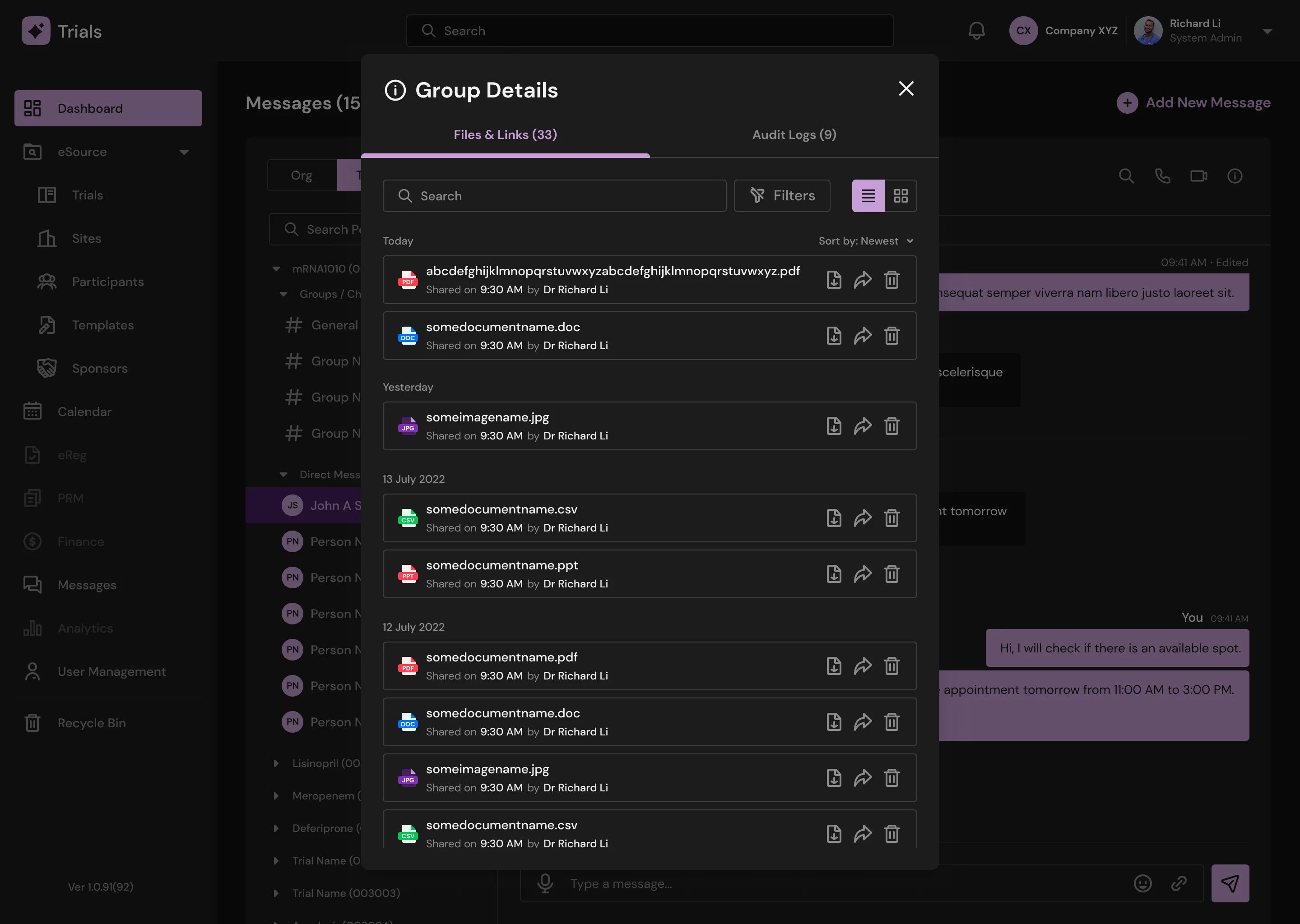The image size is (1300, 924).
Task: Share somedocumentname.ppt file
Action: pyautogui.click(x=863, y=574)
